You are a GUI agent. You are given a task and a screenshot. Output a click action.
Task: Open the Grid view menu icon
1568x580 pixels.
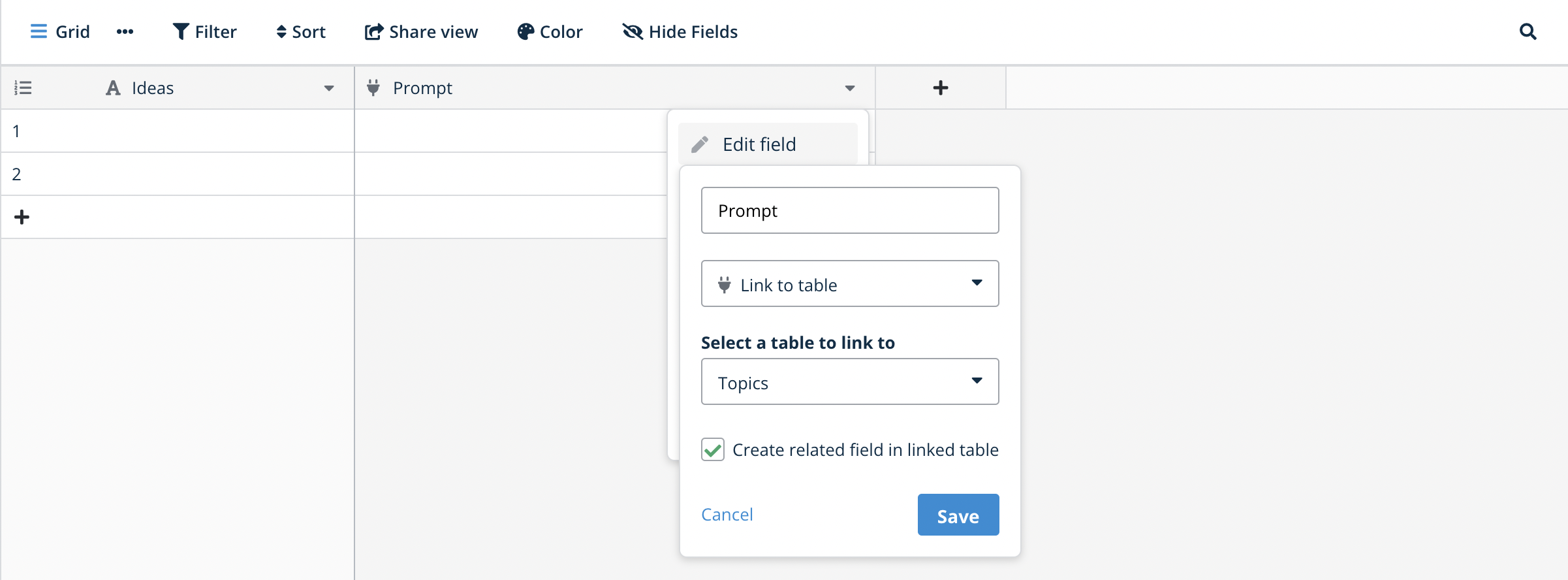pos(39,31)
